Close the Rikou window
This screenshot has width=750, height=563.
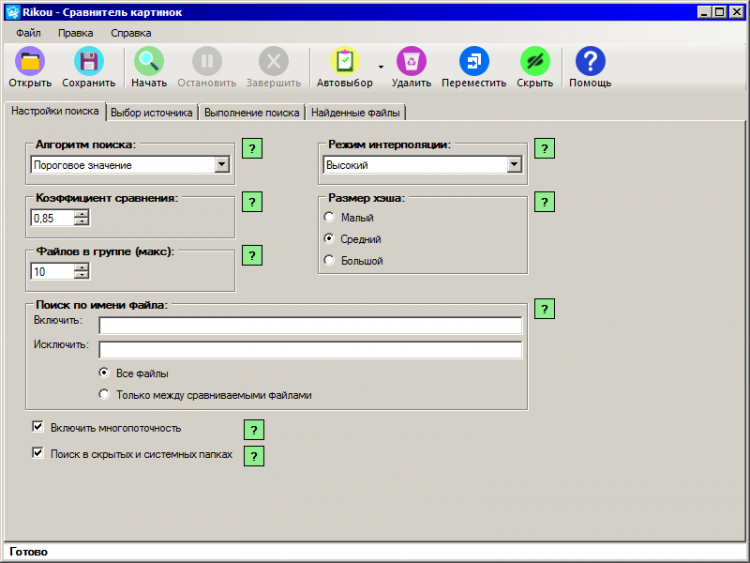737,12
